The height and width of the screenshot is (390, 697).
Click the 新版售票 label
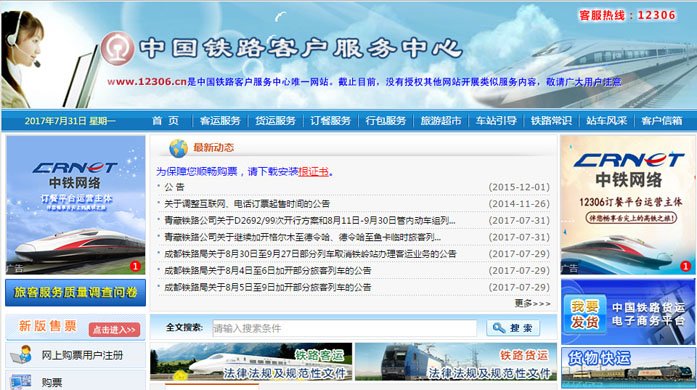point(48,326)
